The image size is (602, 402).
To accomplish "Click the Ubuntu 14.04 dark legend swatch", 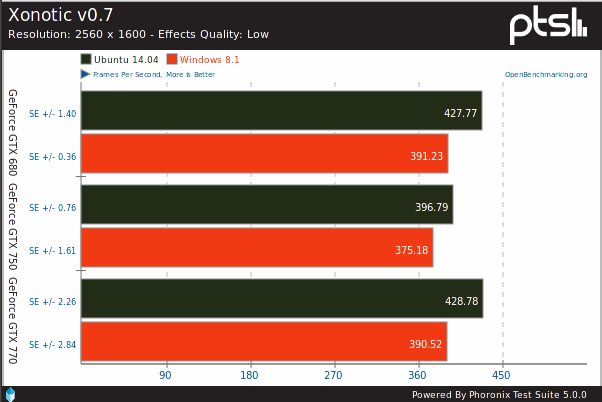I will click(x=86, y=59).
